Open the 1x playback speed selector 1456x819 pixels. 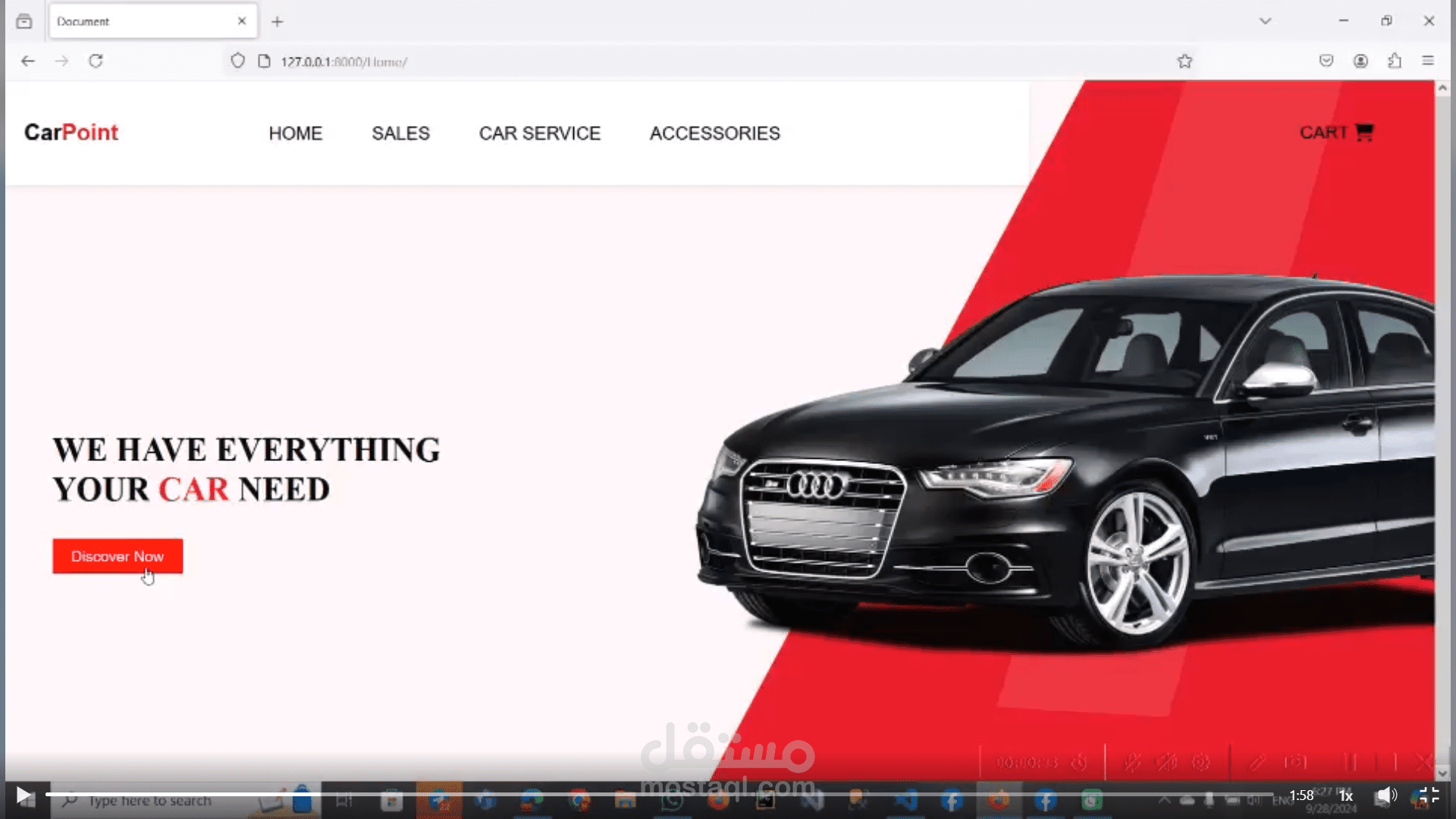1346,795
